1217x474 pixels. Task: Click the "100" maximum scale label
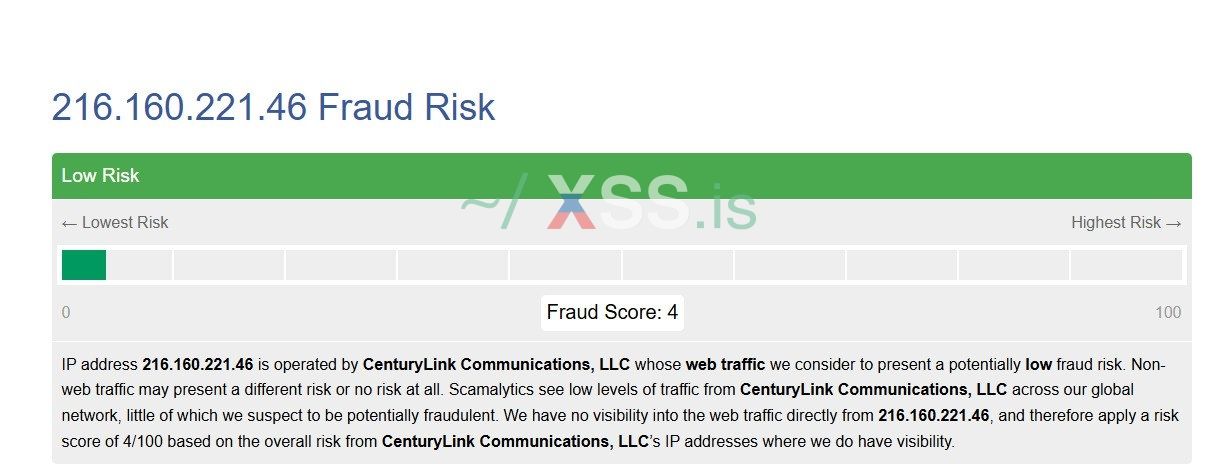tap(1167, 313)
